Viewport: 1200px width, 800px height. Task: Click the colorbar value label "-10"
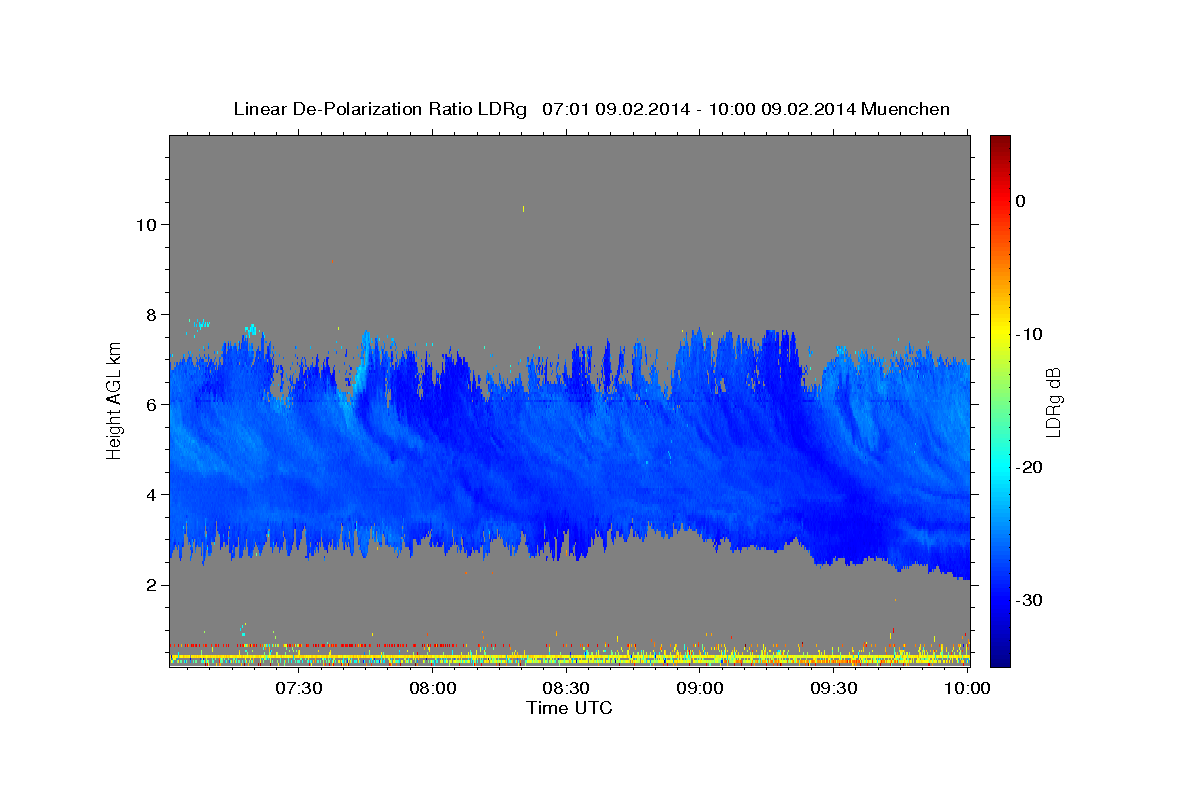pyautogui.click(x=1030, y=334)
